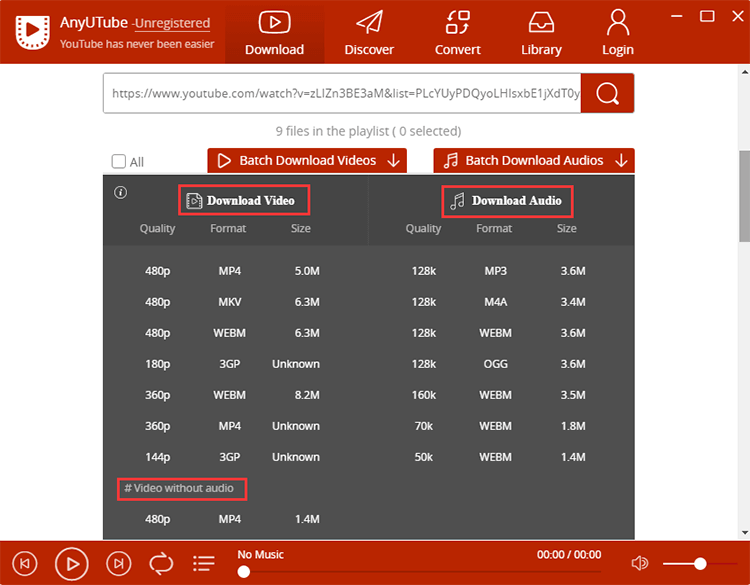Click the AnyUTube logo icon
Screen dimensions: 750x585
(32, 32)
